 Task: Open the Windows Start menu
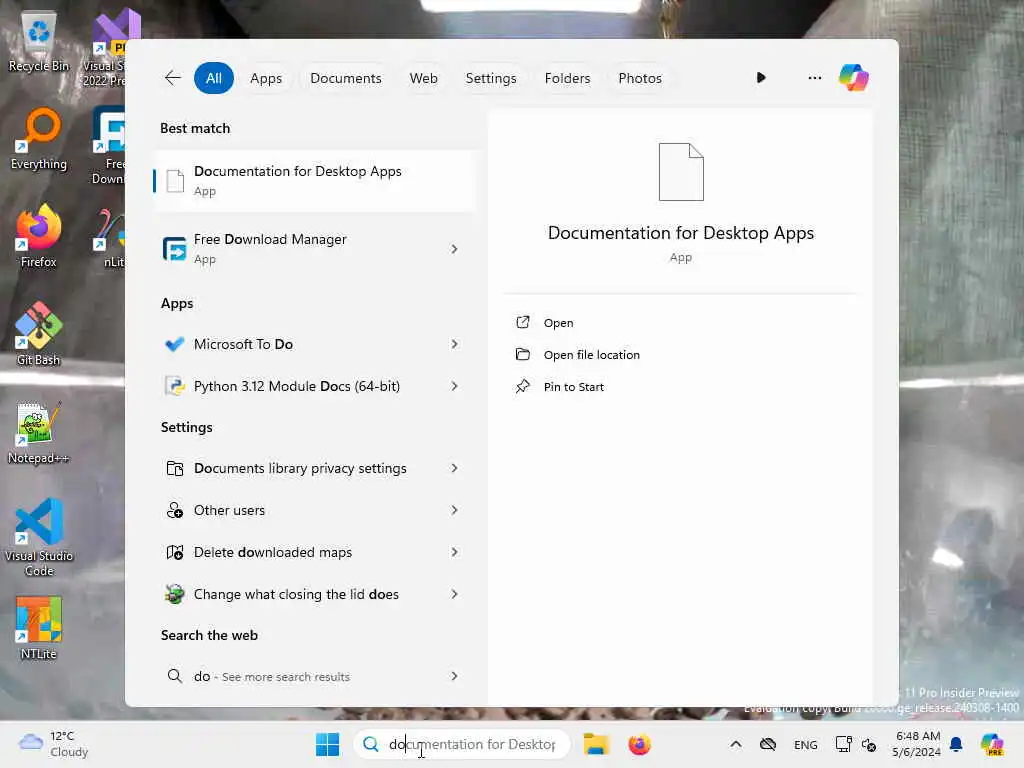pyautogui.click(x=327, y=744)
